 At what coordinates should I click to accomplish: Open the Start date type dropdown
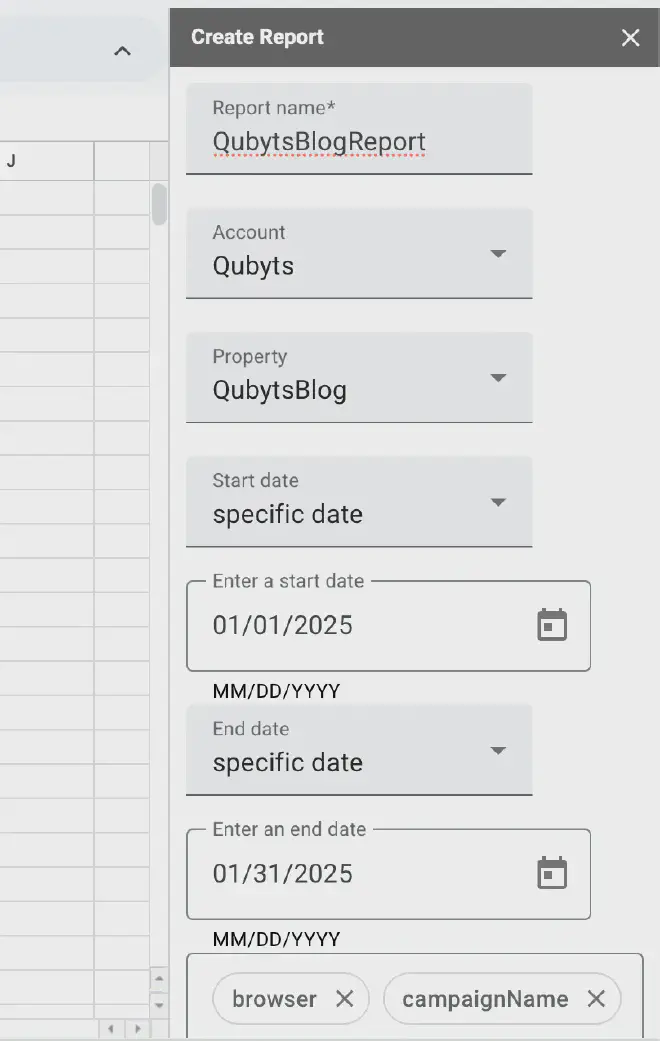click(x=359, y=502)
